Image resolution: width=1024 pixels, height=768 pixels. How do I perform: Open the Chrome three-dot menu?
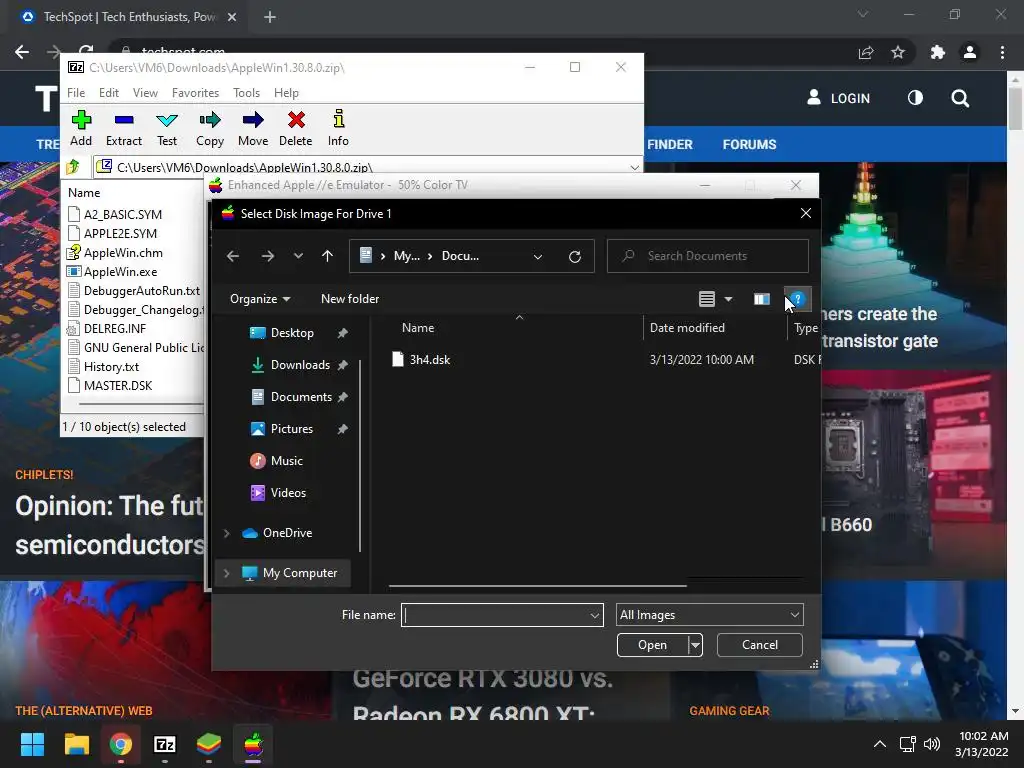click(1002, 52)
